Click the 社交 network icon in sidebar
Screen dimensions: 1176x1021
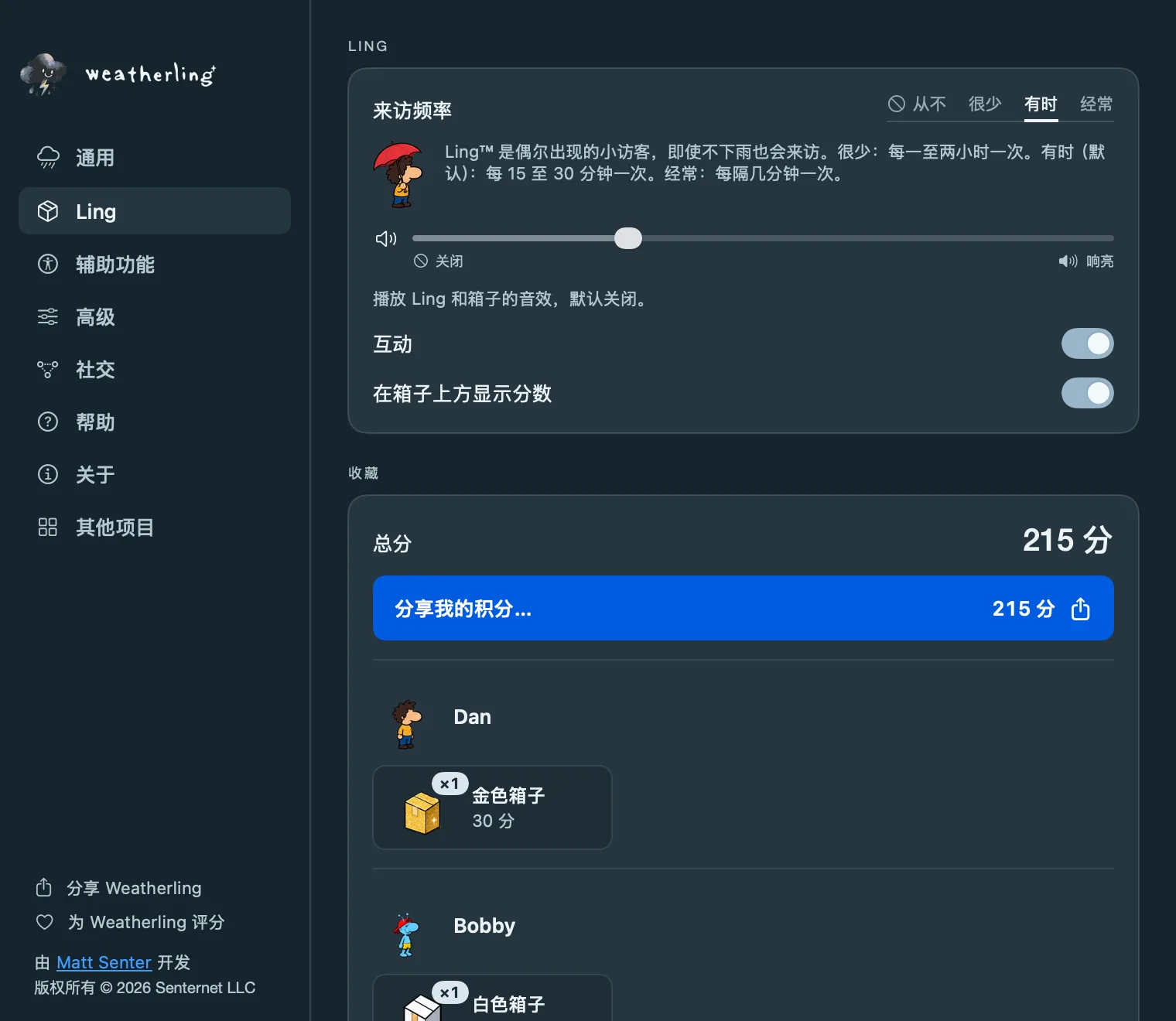click(48, 370)
